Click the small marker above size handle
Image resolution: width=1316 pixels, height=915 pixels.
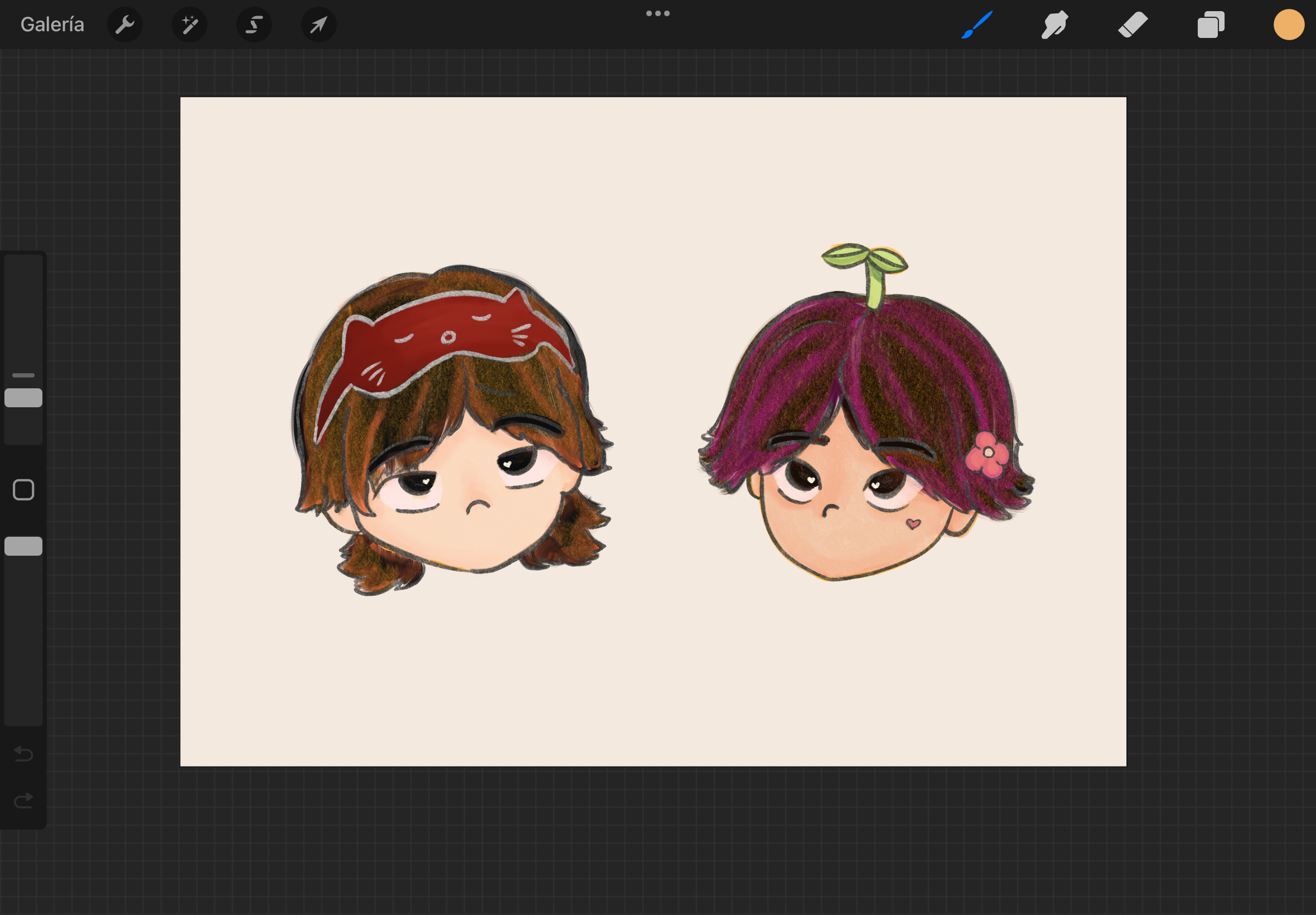pos(23,375)
